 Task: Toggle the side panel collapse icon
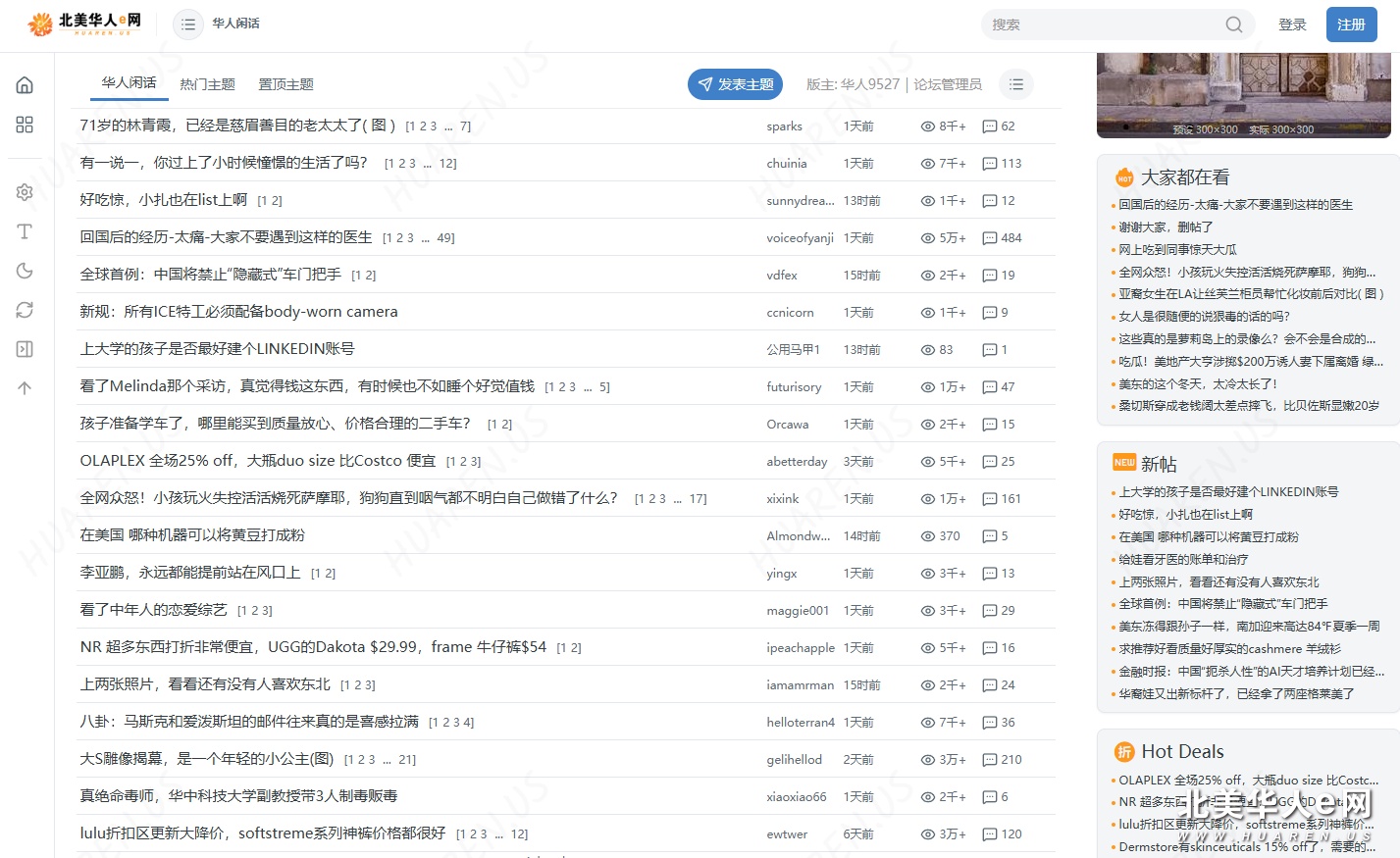tap(25, 349)
